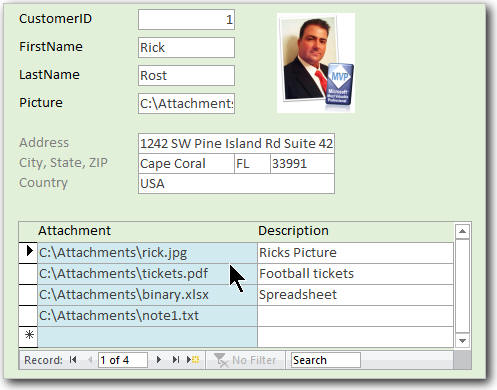497x390 pixels.
Task: Click the Address label
Action: pyautogui.click(x=44, y=143)
